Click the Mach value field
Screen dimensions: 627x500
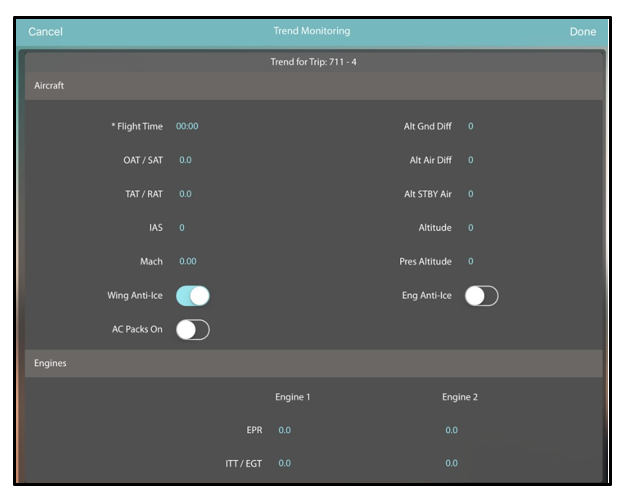click(187, 262)
